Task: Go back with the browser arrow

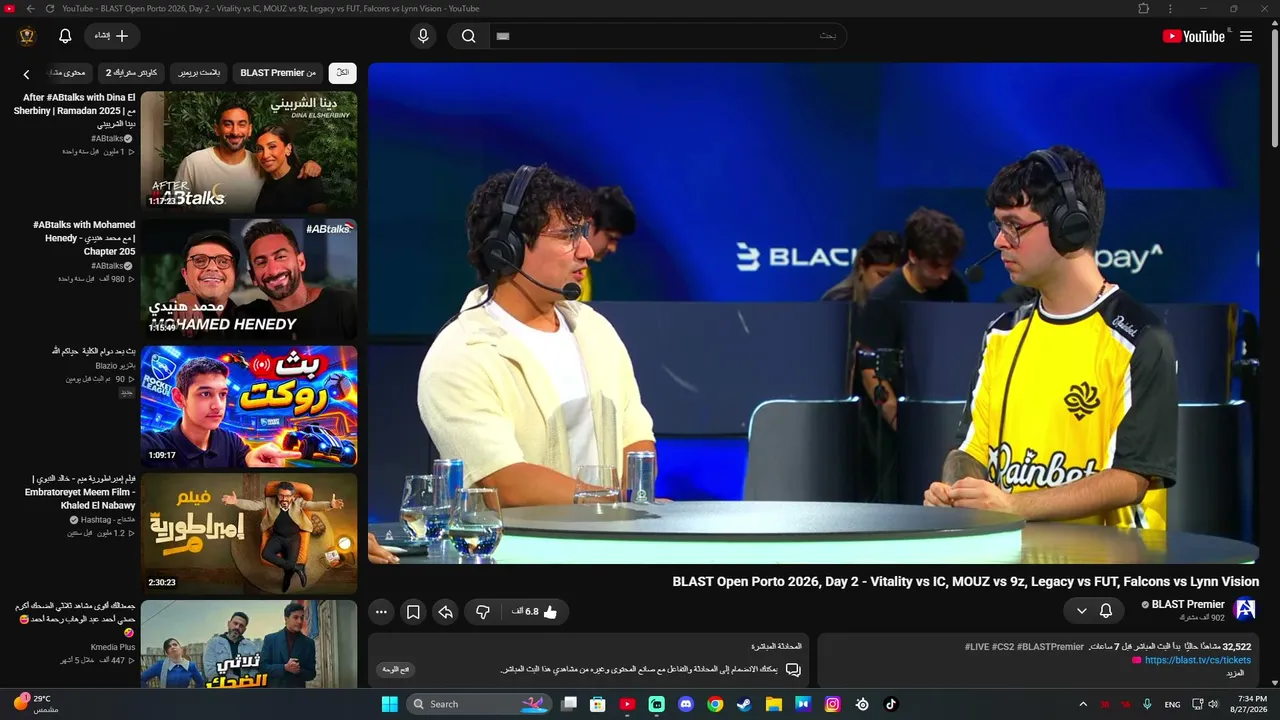Action: coord(31,9)
